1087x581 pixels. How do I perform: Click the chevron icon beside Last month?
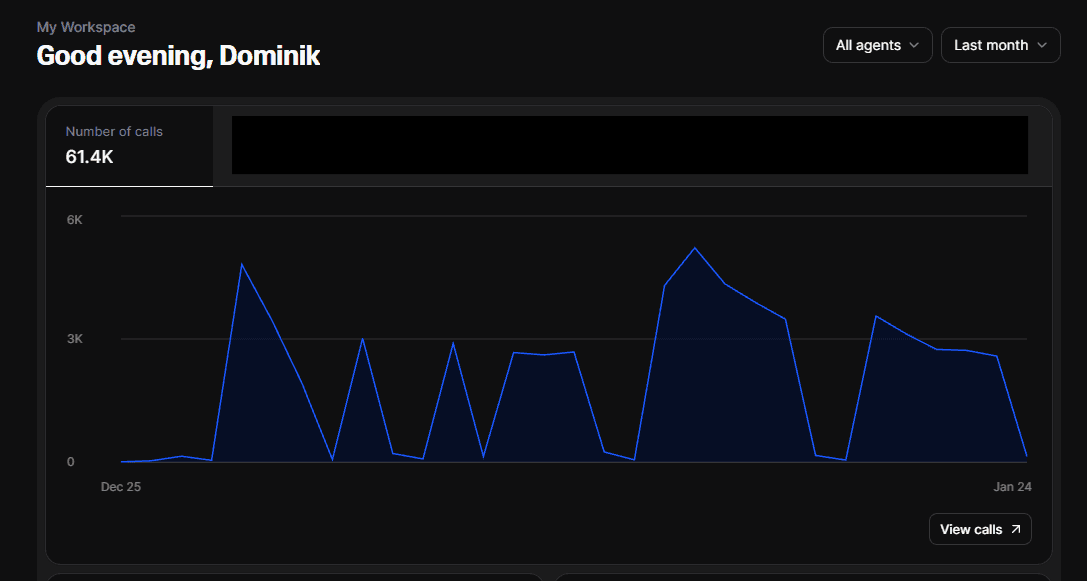tap(1044, 45)
